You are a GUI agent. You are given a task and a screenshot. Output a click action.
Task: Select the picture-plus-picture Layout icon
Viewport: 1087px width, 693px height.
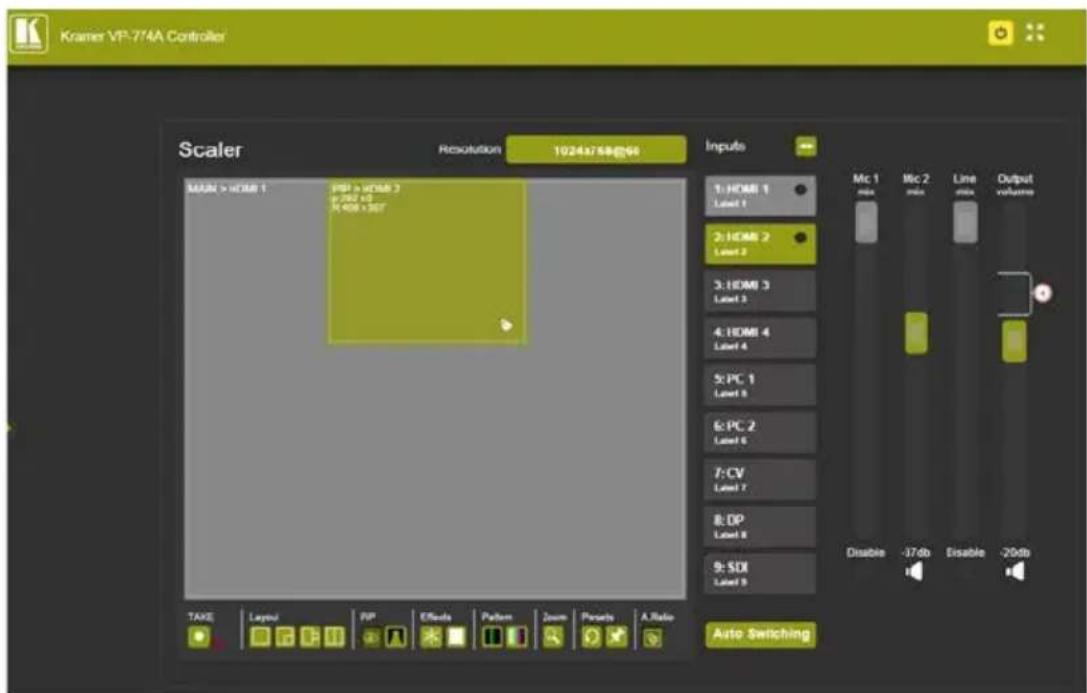[x=310, y=636]
